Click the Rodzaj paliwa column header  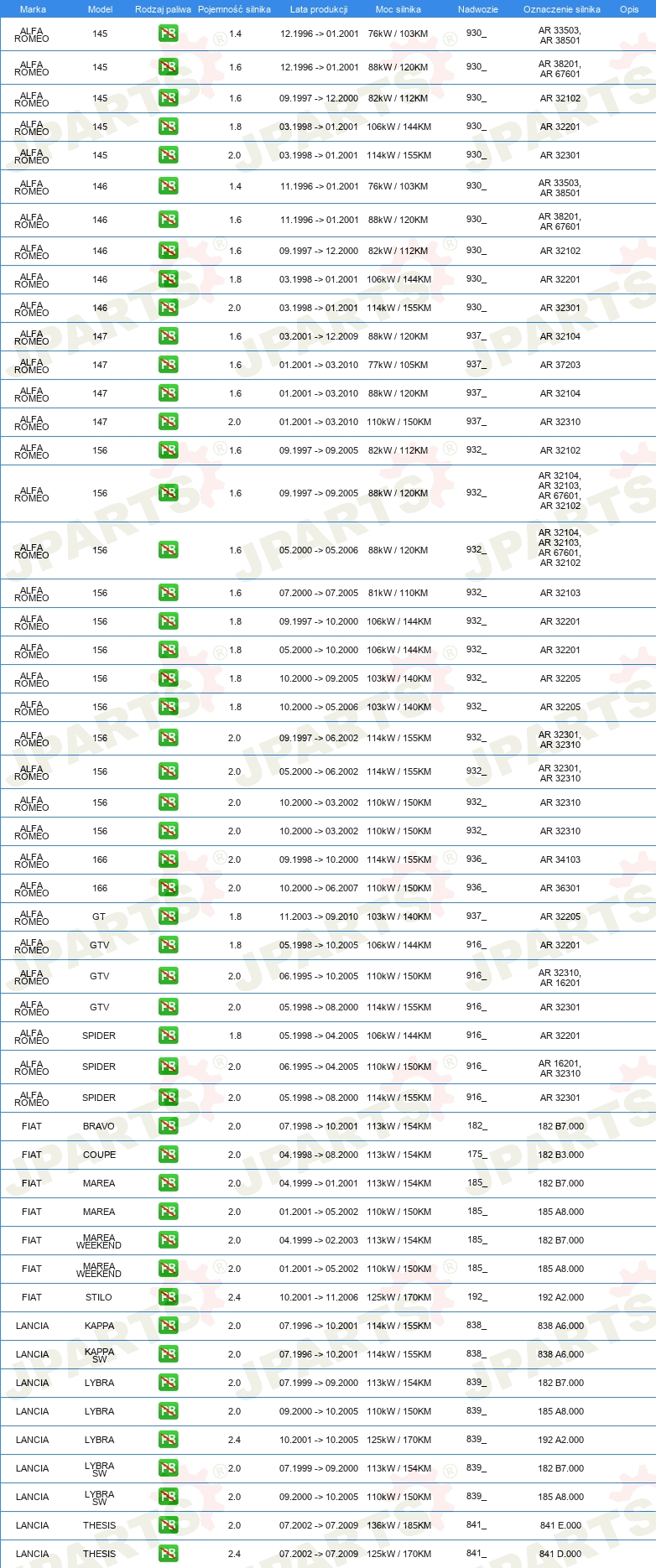click(163, 9)
